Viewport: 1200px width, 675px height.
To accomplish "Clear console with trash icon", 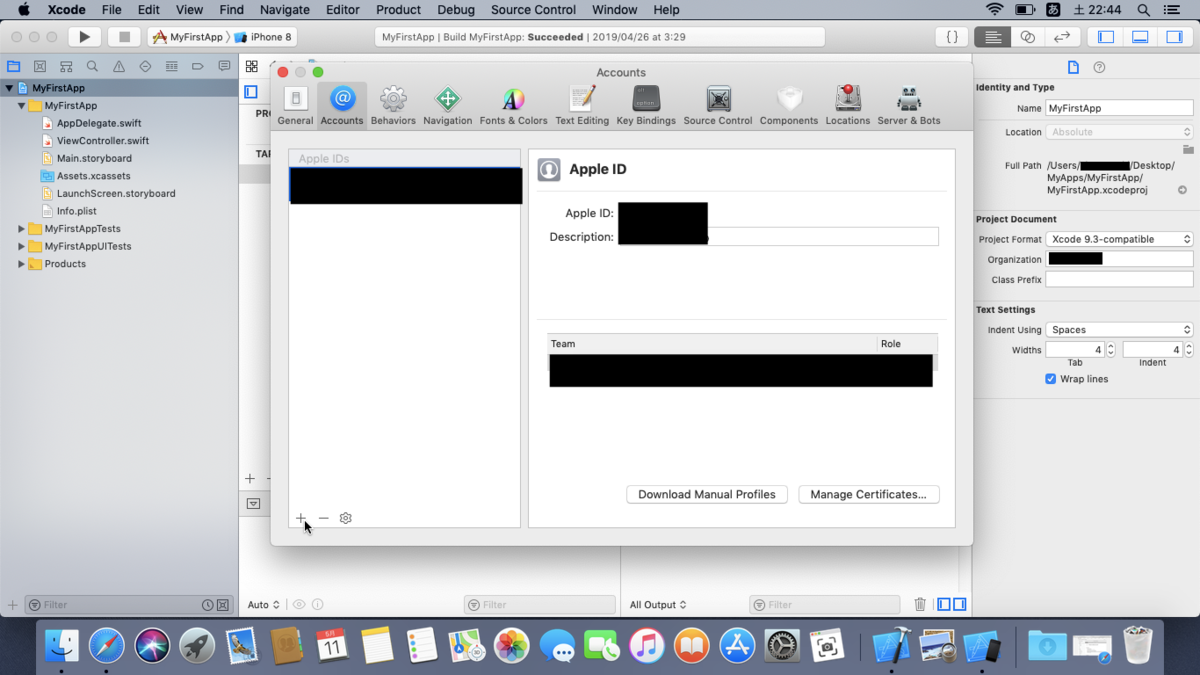I will coord(920,605).
